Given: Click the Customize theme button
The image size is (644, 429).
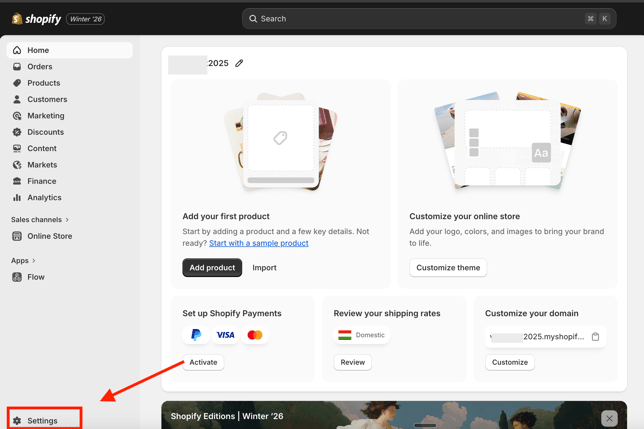Looking at the screenshot, I should pos(448,268).
